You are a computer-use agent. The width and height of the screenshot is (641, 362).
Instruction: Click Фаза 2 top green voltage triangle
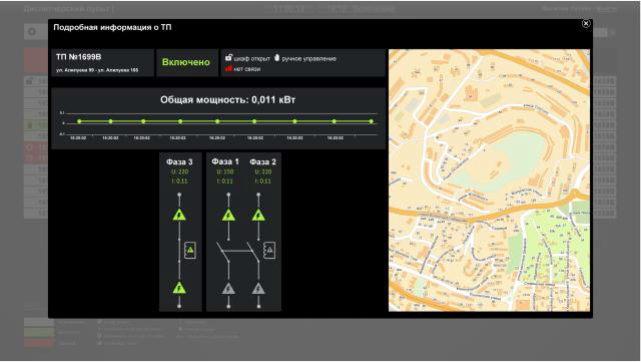258,215
